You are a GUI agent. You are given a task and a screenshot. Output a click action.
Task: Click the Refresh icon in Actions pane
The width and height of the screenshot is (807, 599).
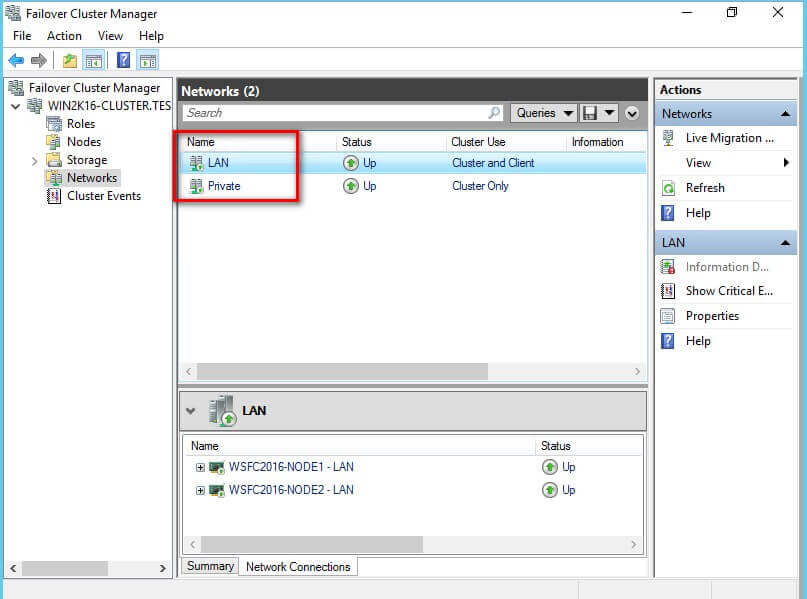pyautogui.click(x=668, y=188)
